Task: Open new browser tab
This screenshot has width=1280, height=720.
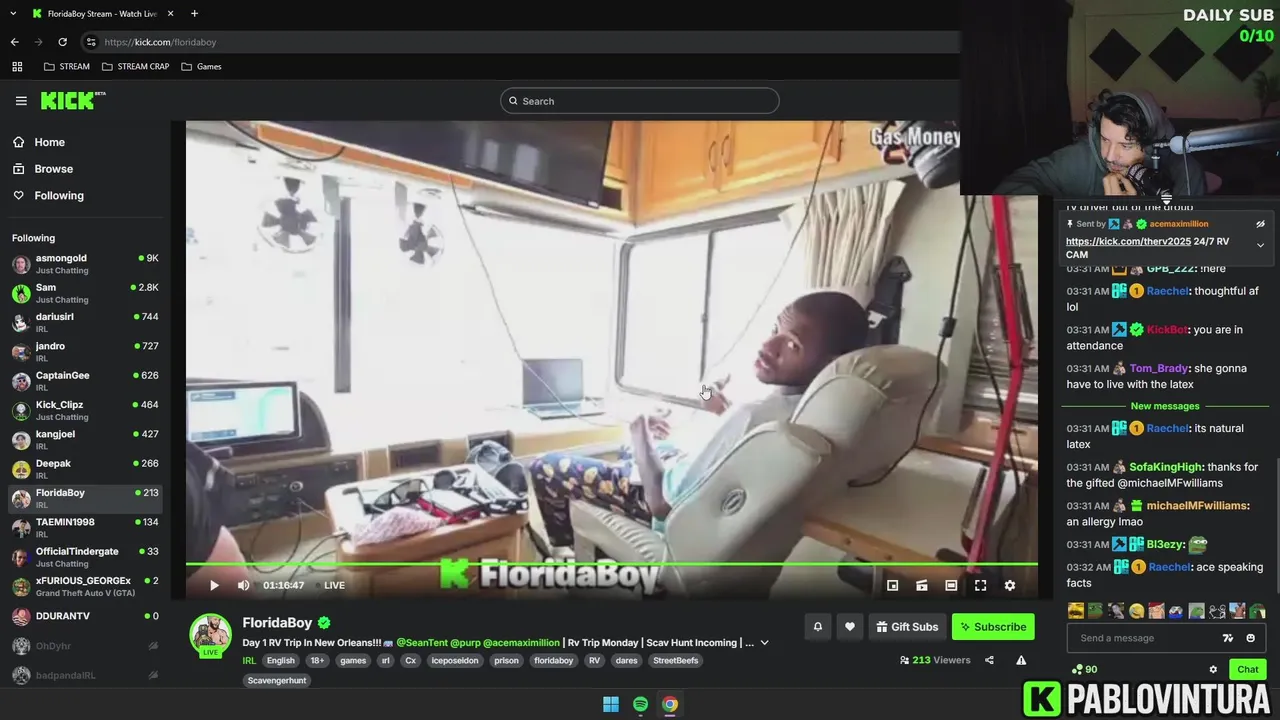Action: click(194, 13)
